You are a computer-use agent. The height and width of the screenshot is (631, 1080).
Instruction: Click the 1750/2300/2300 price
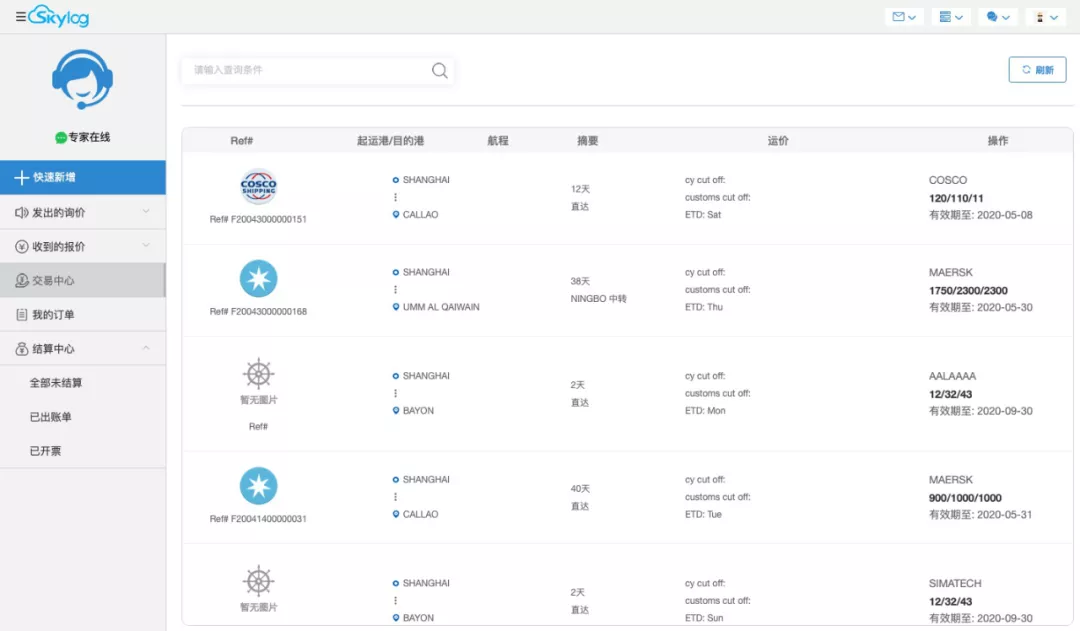(x=968, y=291)
